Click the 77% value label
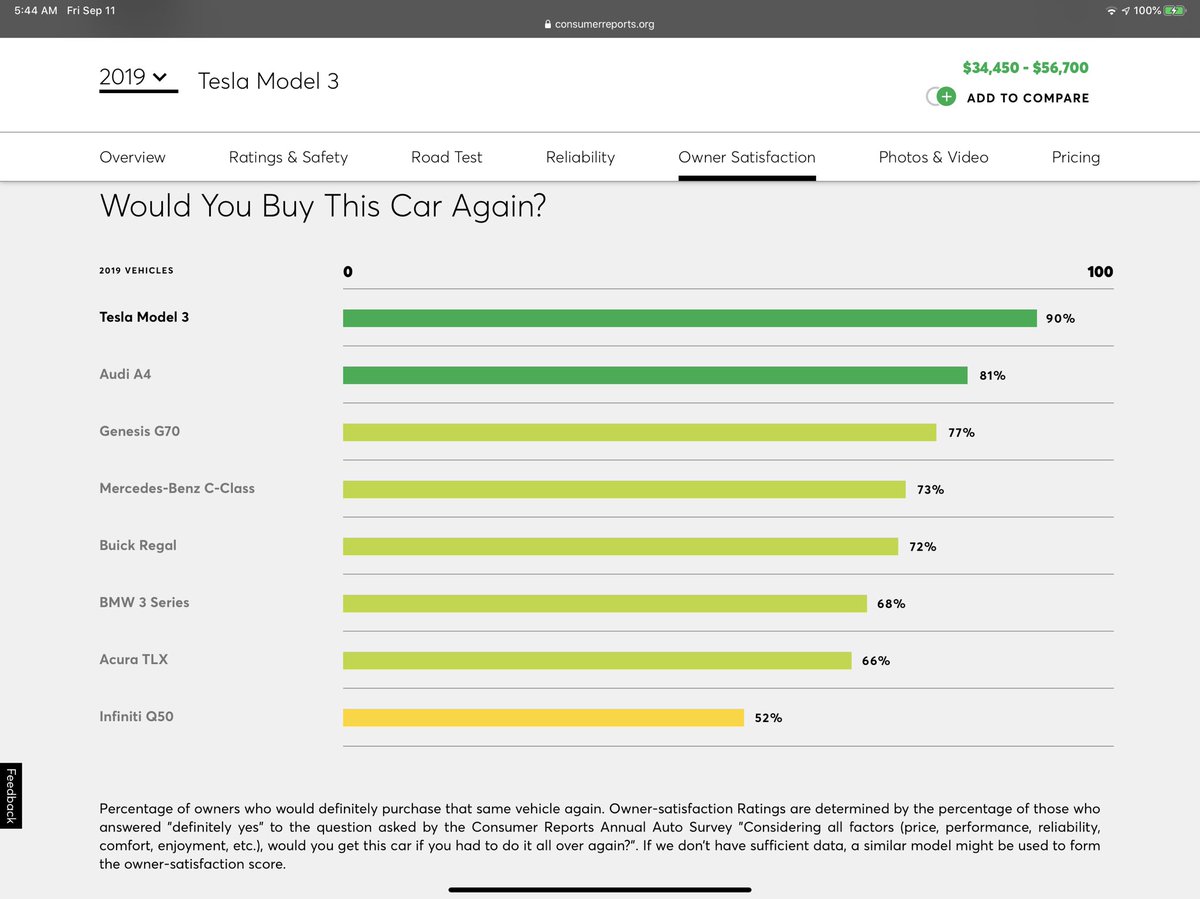Screen dimensions: 1200x899 point(961,432)
